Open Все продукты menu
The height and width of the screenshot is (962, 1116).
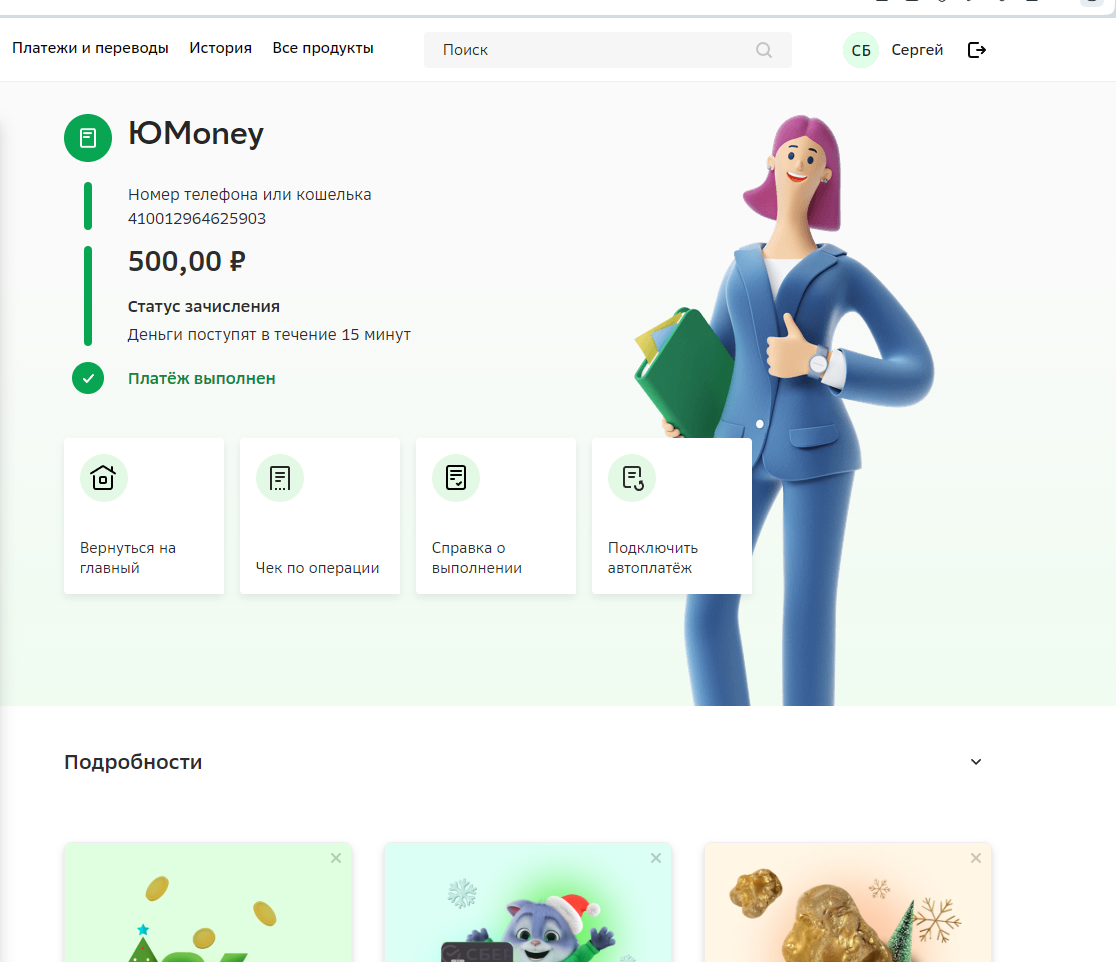(x=323, y=48)
